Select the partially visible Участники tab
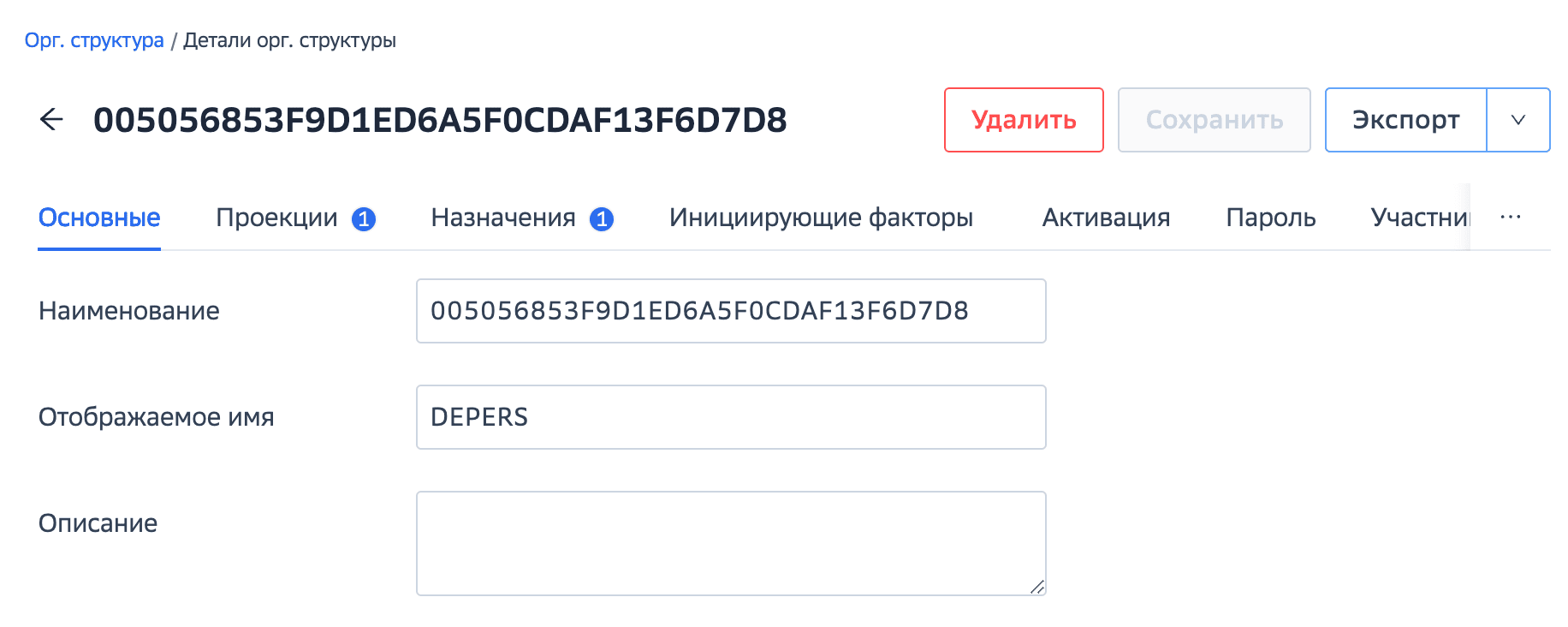The height and width of the screenshot is (627, 1568). point(1419,218)
